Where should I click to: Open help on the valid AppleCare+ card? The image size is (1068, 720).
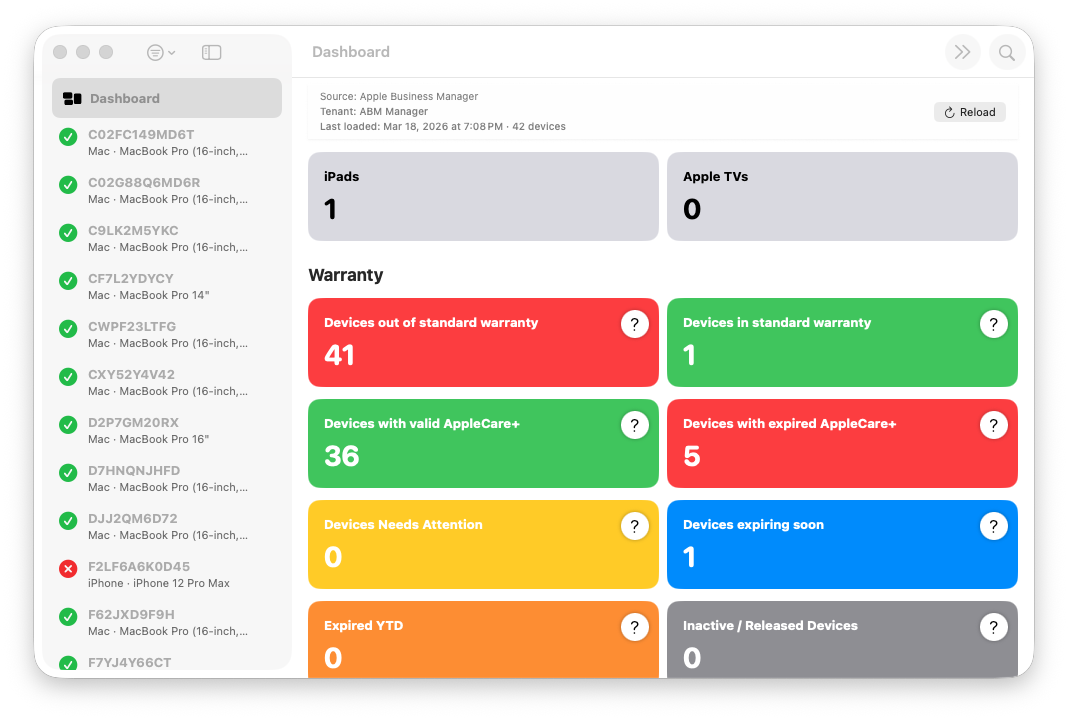coord(635,425)
